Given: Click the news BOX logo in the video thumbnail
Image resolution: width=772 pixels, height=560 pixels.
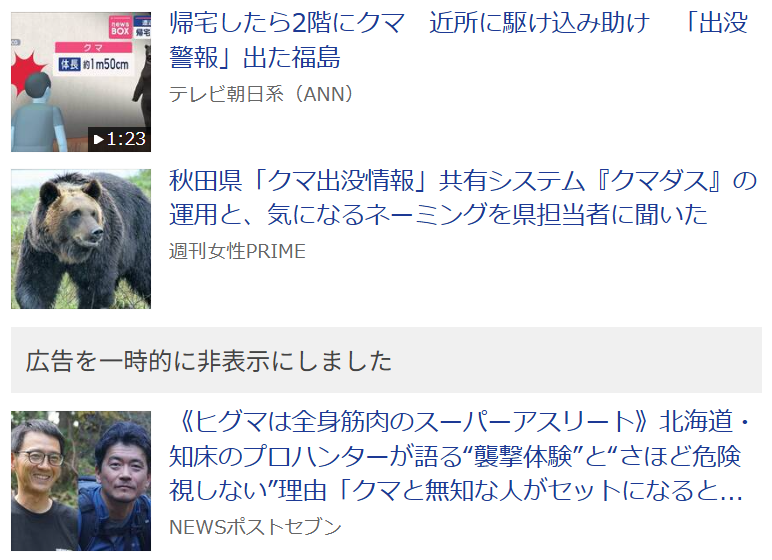Looking at the screenshot, I should tap(120, 27).
